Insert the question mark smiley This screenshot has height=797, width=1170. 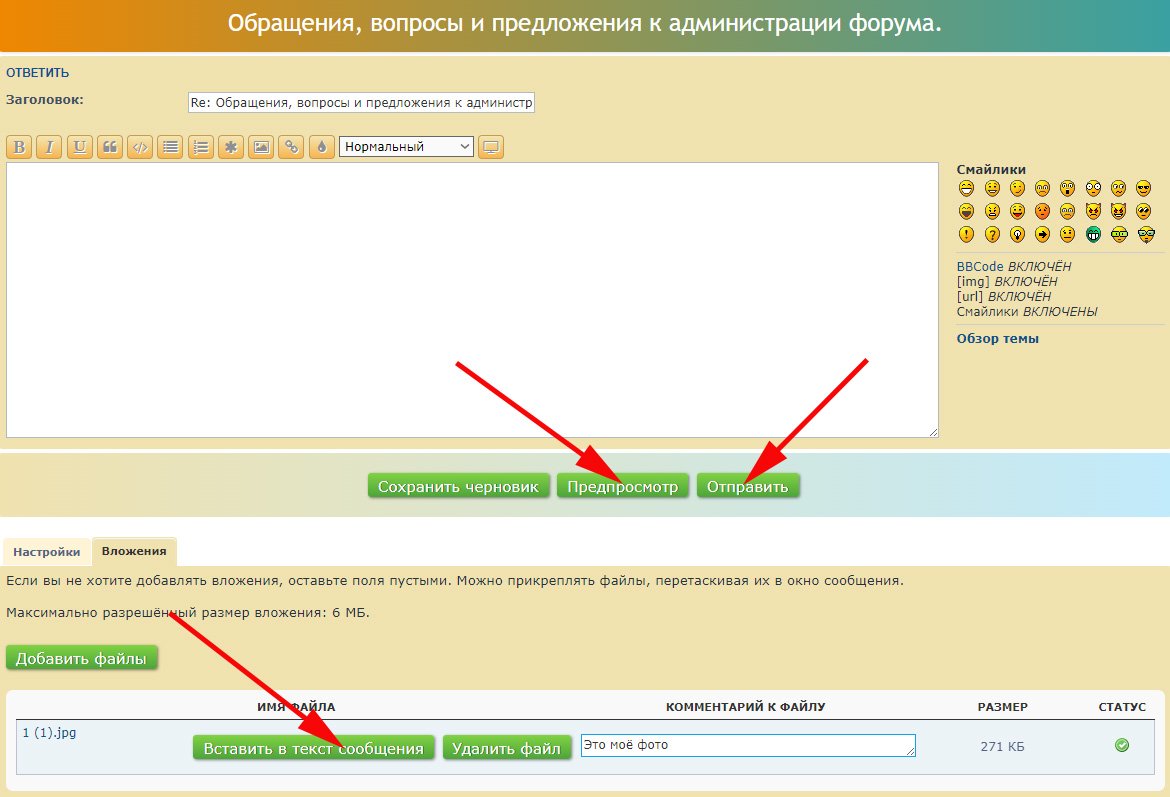point(992,234)
